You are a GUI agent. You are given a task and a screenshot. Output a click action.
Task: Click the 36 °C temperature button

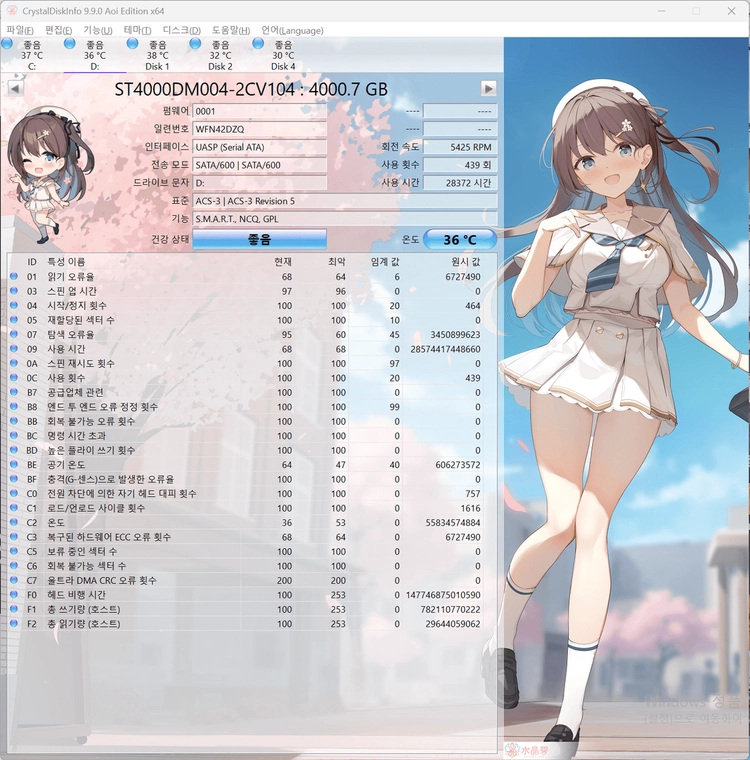point(460,239)
